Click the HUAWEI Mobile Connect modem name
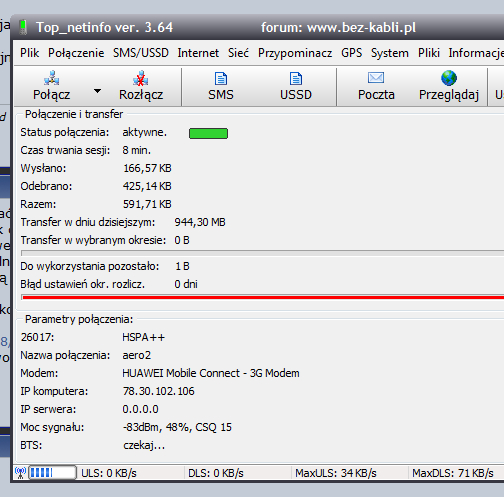 tap(211, 373)
